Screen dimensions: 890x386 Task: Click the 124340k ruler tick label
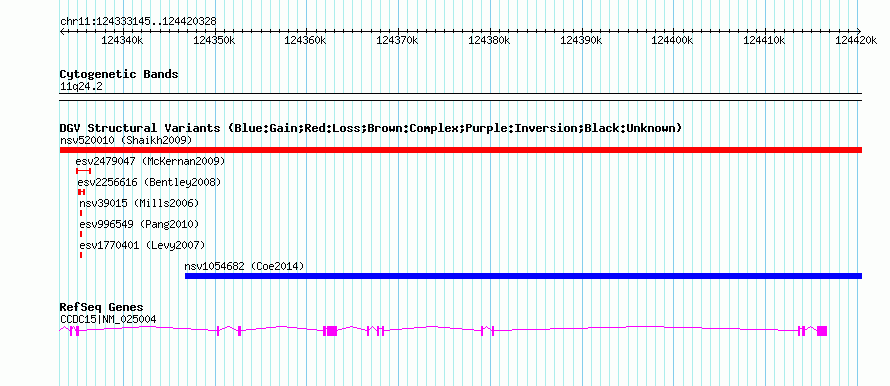click(123, 41)
